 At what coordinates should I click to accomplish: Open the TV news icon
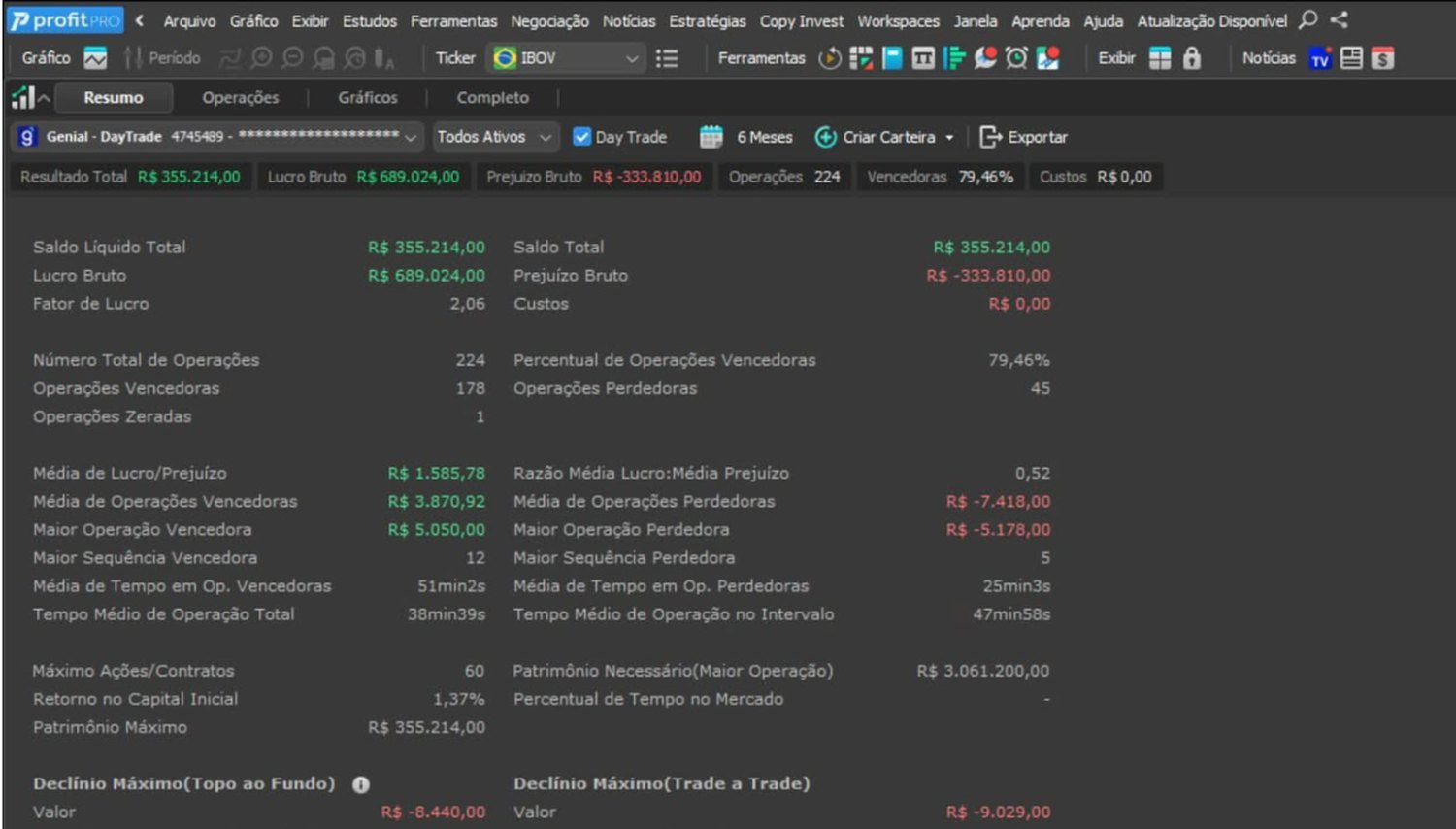1320,58
